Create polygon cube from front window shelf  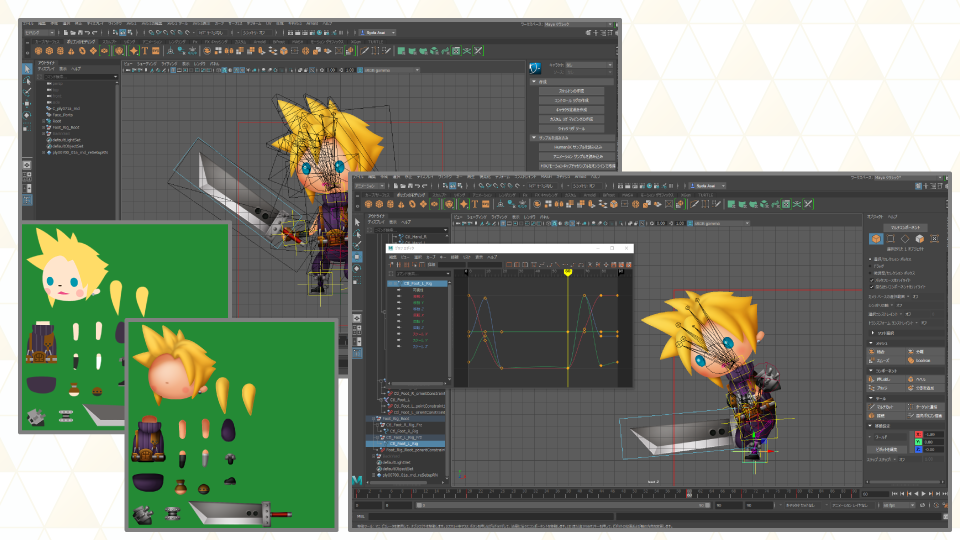tap(380, 204)
